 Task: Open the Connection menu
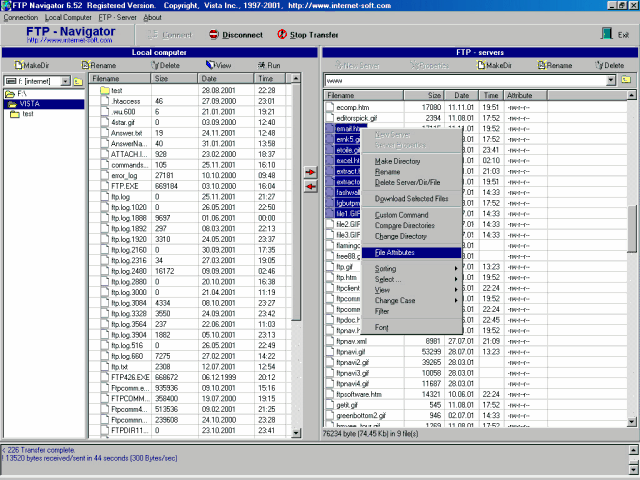[x=20, y=18]
